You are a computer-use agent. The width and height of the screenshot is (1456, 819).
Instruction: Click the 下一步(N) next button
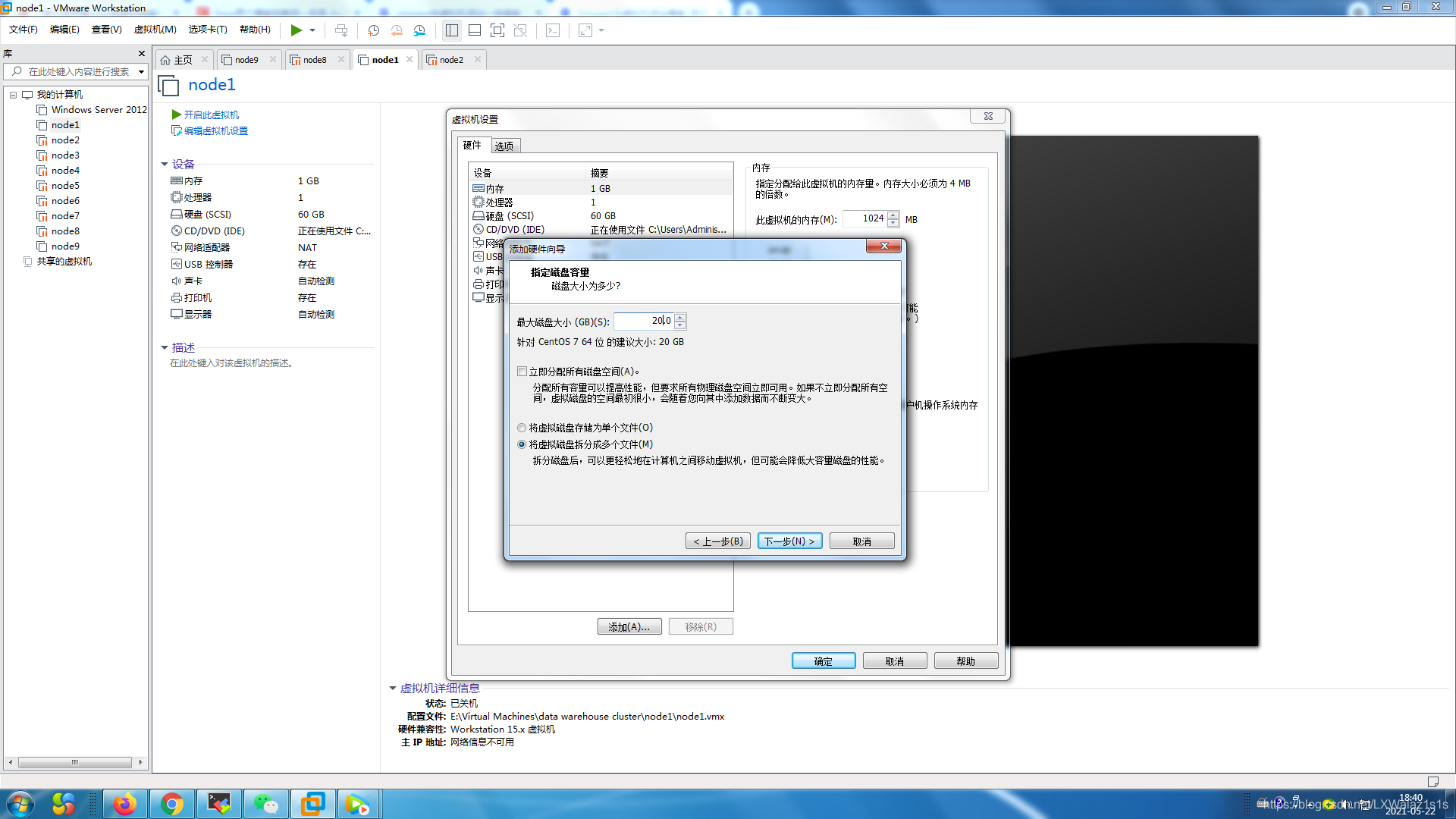[x=789, y=541]
